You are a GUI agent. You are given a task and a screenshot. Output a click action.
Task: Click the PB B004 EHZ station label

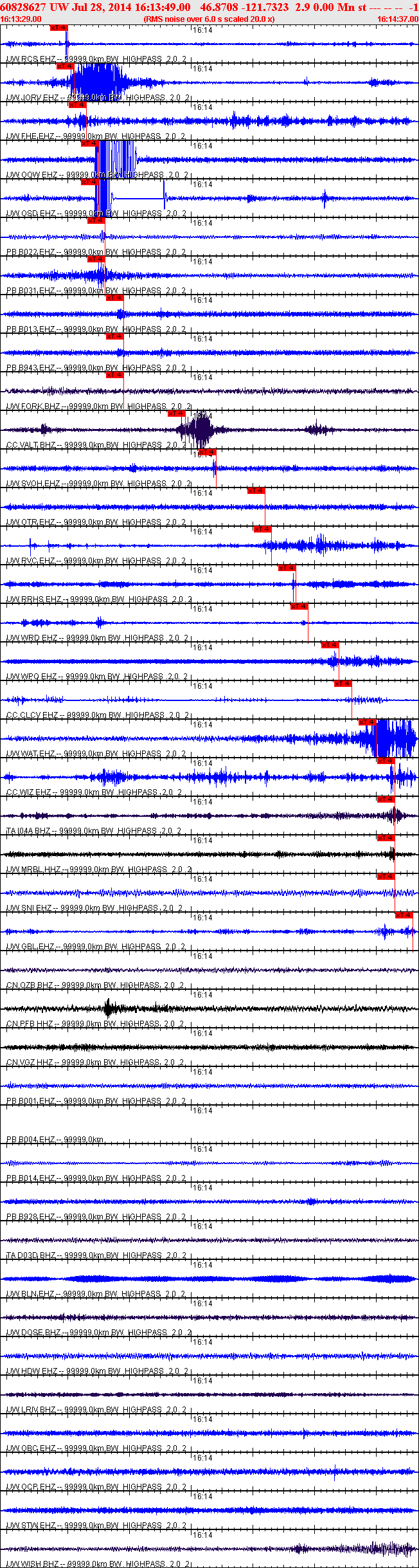point(55,1140)
